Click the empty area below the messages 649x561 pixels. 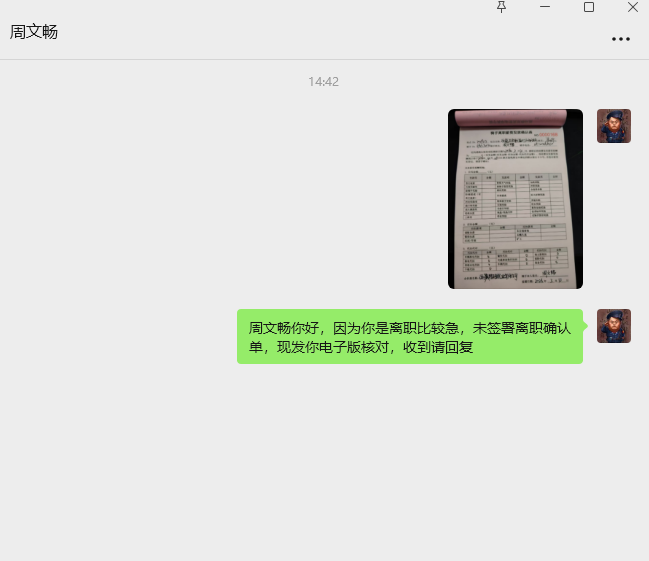pyautogui.click(x=324, y=460)
